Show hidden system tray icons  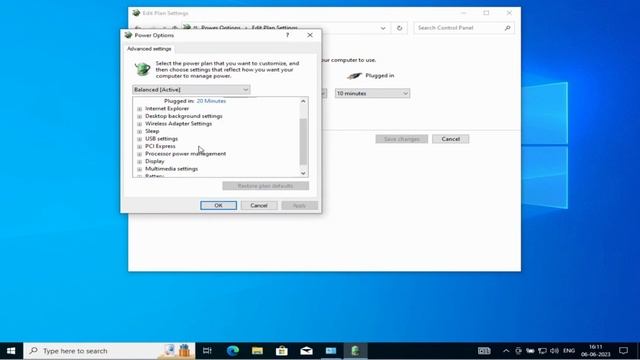tap(506, 351)
